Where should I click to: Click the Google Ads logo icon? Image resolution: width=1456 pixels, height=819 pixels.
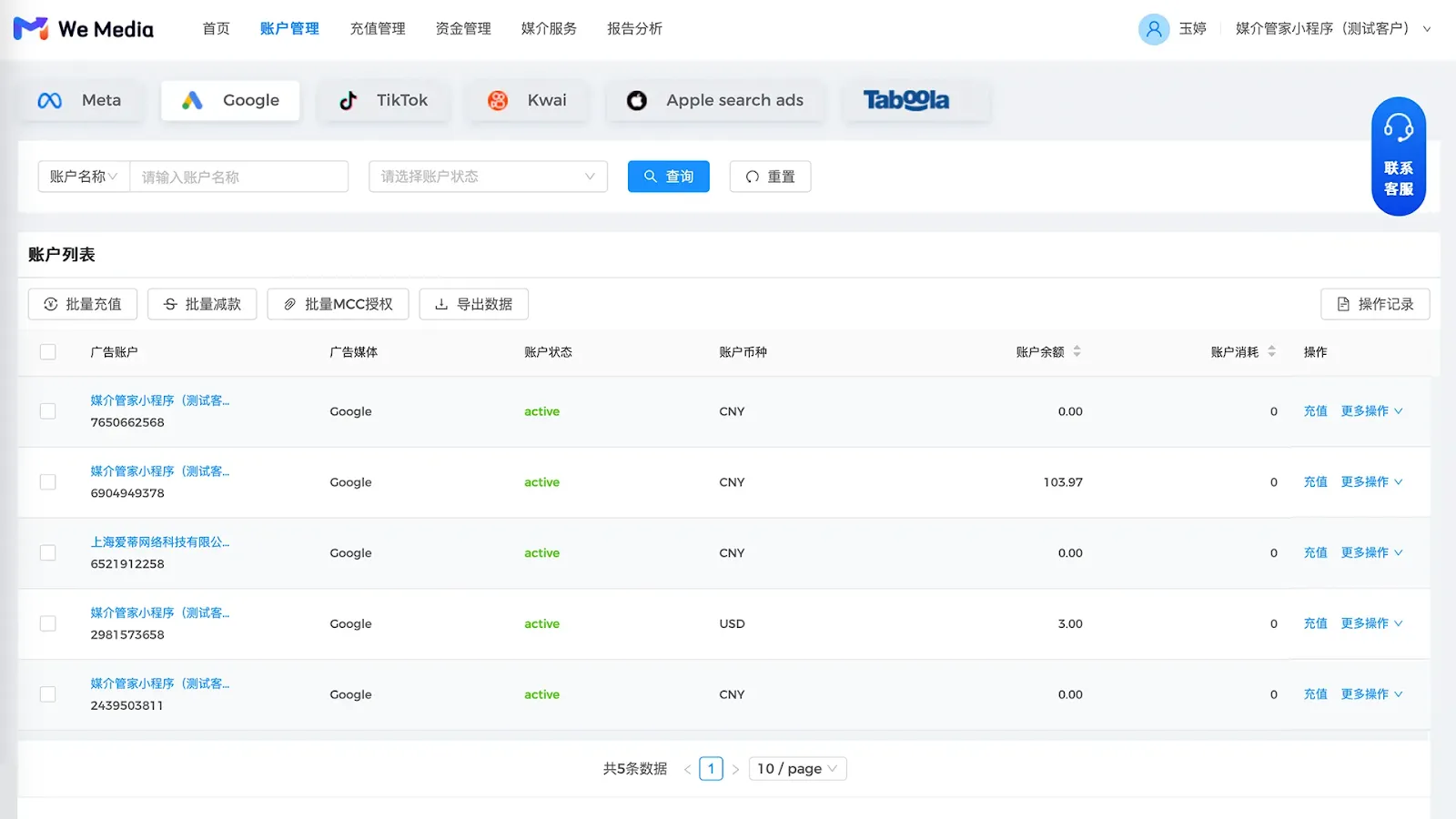point(192,100)
